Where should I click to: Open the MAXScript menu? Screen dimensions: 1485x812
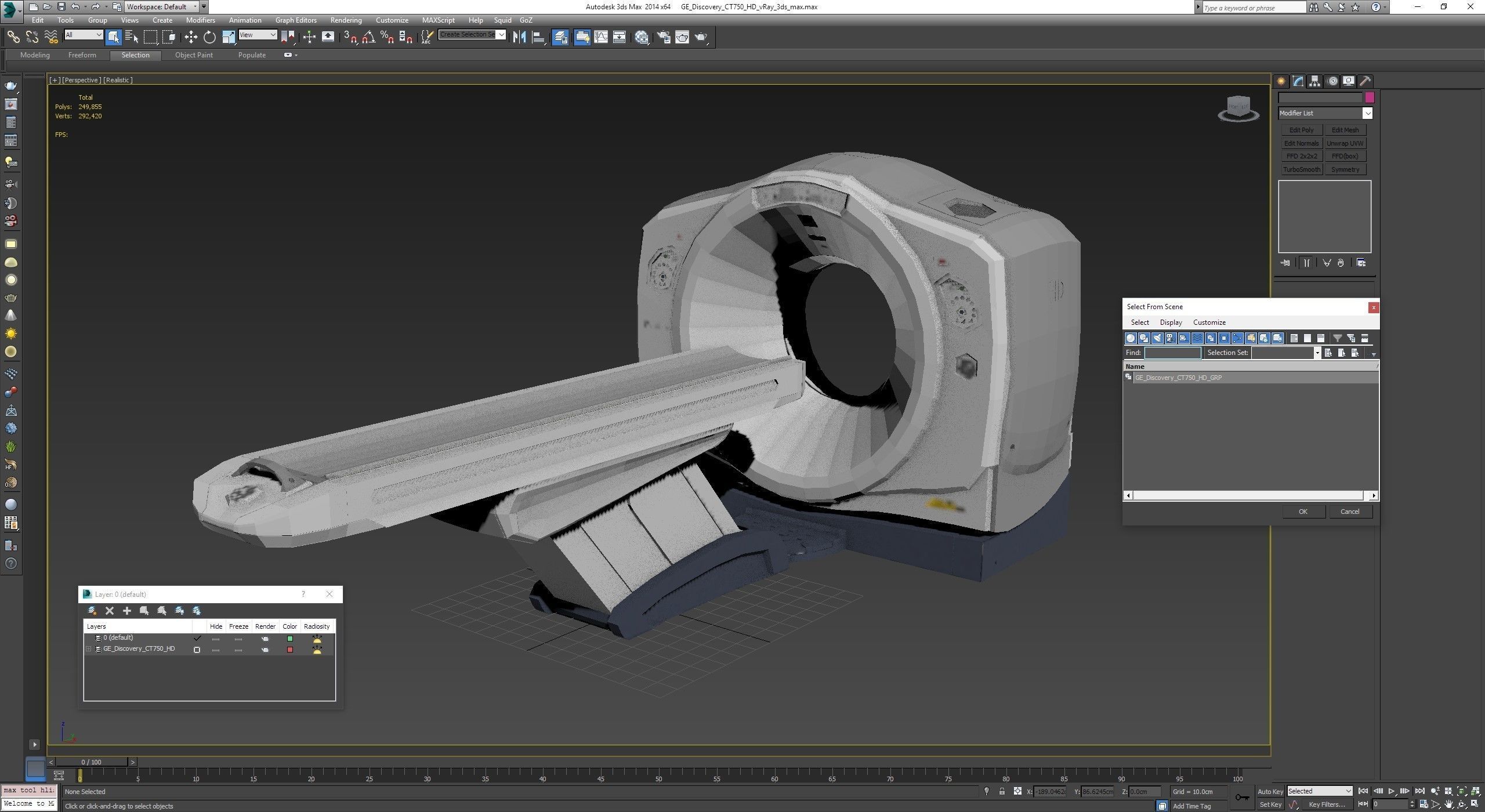(x=438, y=20)
